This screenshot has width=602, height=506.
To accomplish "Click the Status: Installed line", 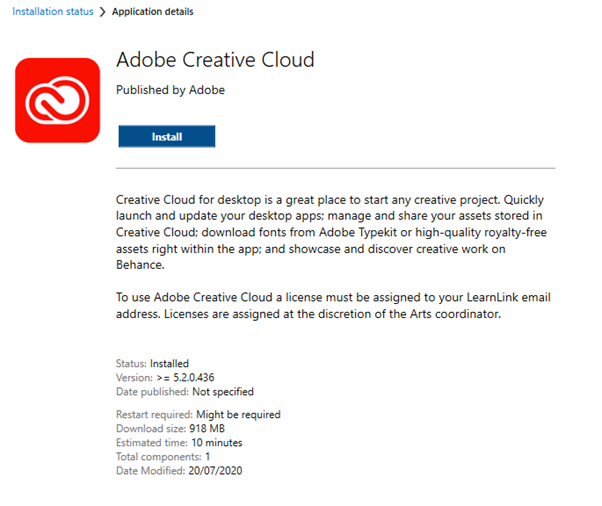I will [152, 363].
